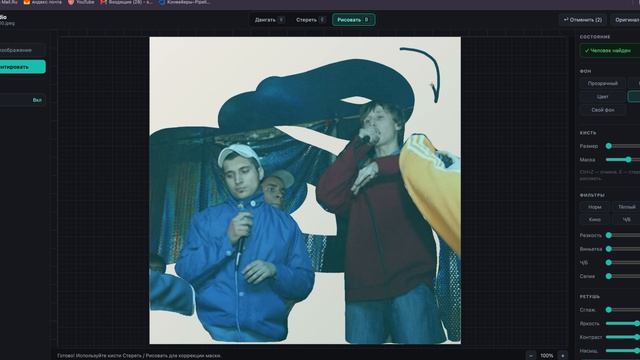Click the zoom in plus button

click(562, 356)
